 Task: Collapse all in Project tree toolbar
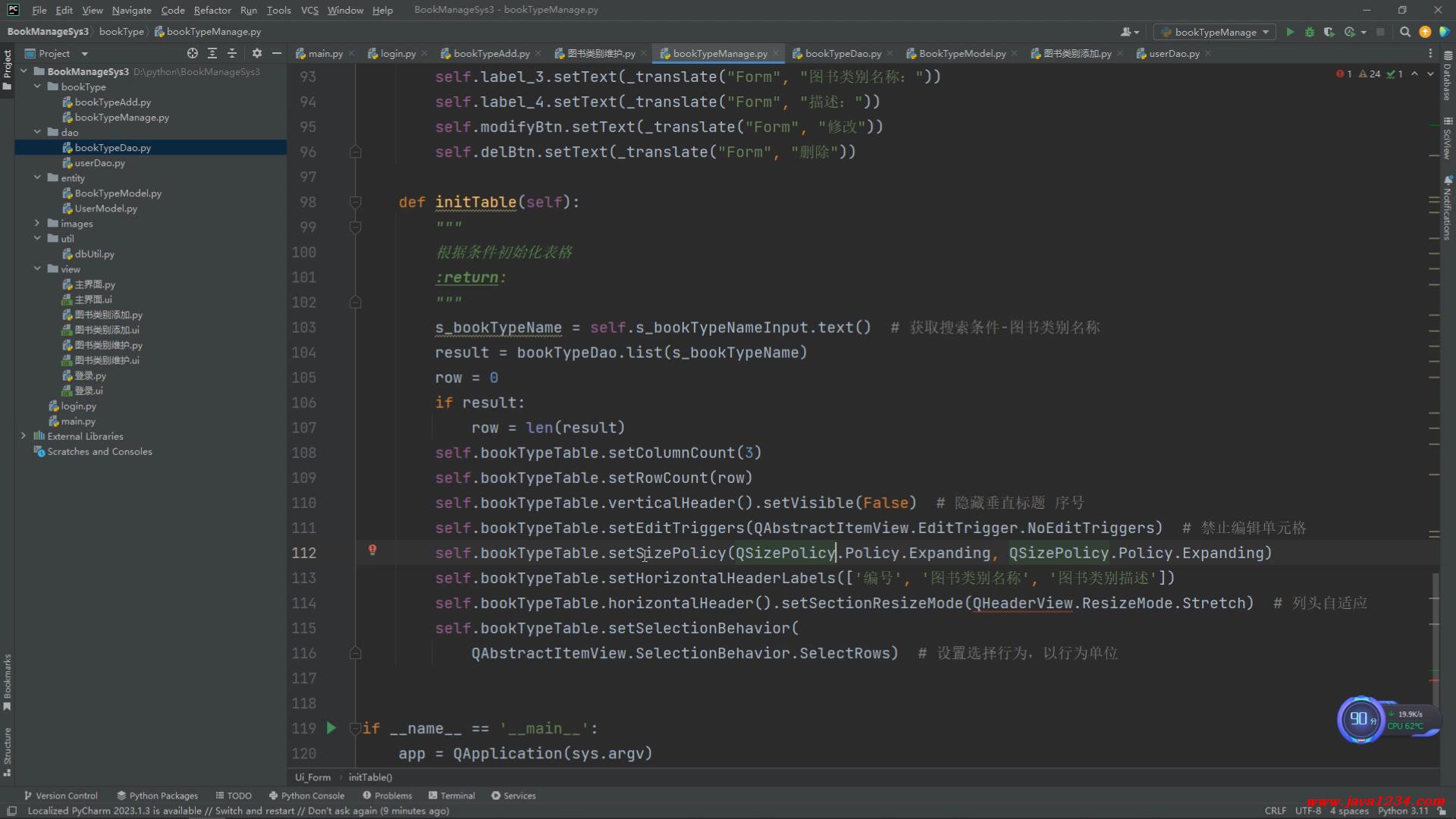232,53
